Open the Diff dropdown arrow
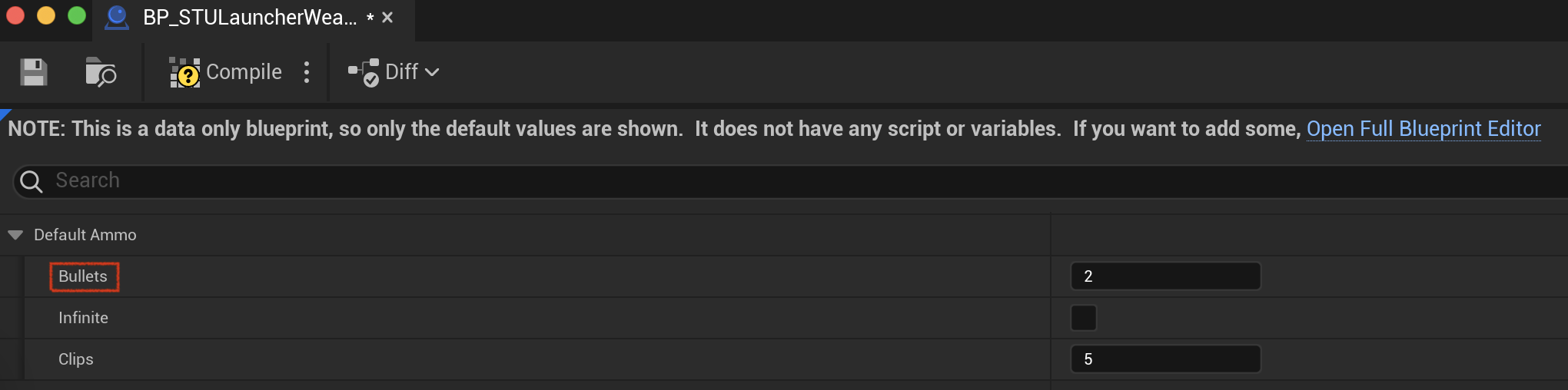 (432, 72)
